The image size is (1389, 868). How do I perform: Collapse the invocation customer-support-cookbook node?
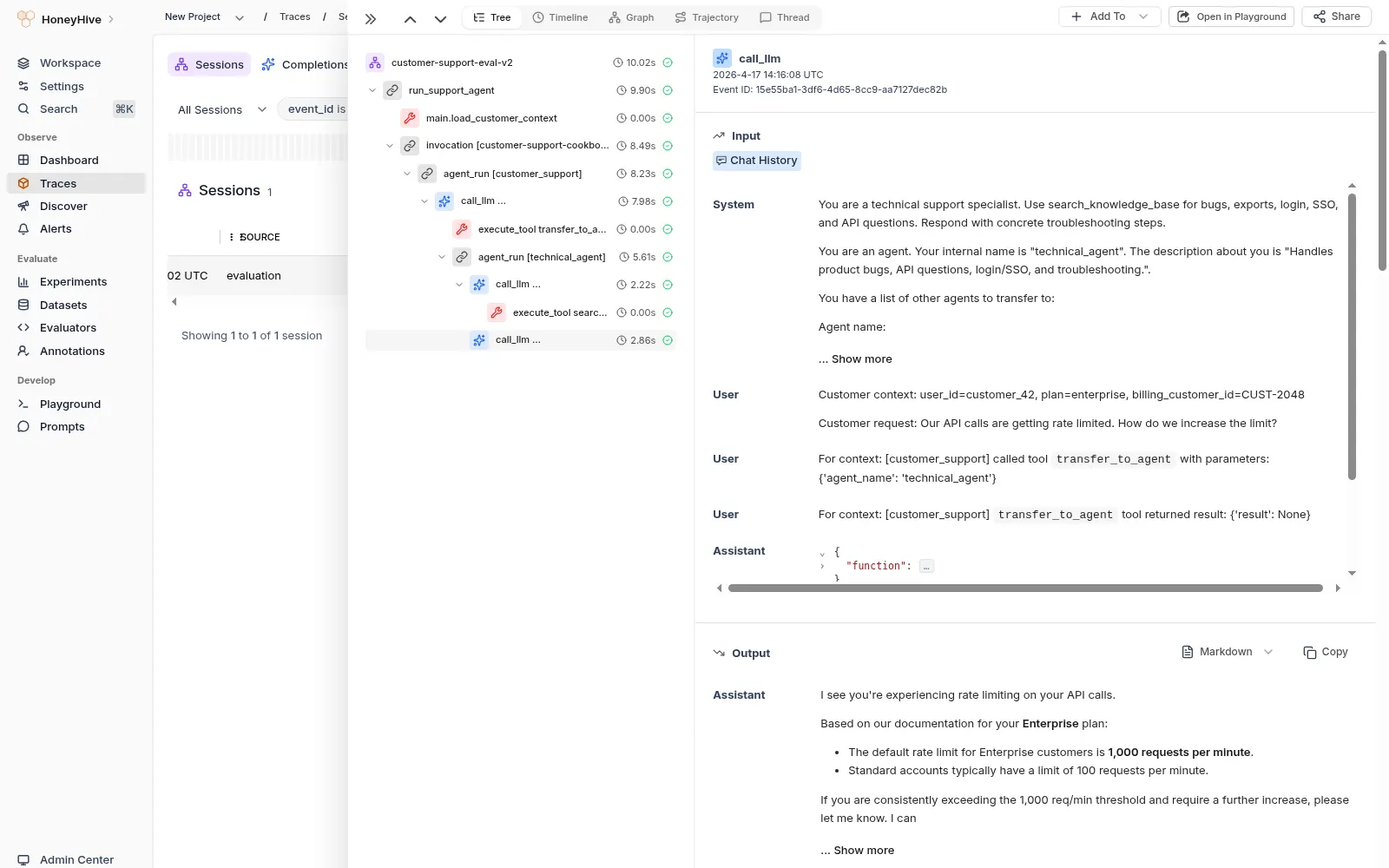390,146
